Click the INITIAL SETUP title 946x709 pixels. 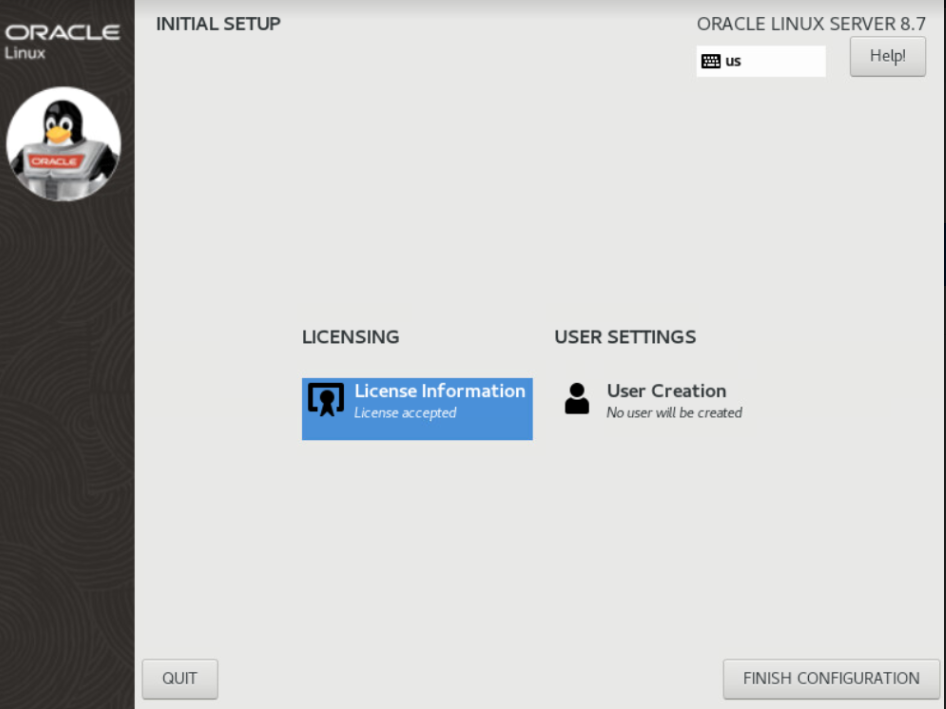pyautogui.click(x=218, y=23)
